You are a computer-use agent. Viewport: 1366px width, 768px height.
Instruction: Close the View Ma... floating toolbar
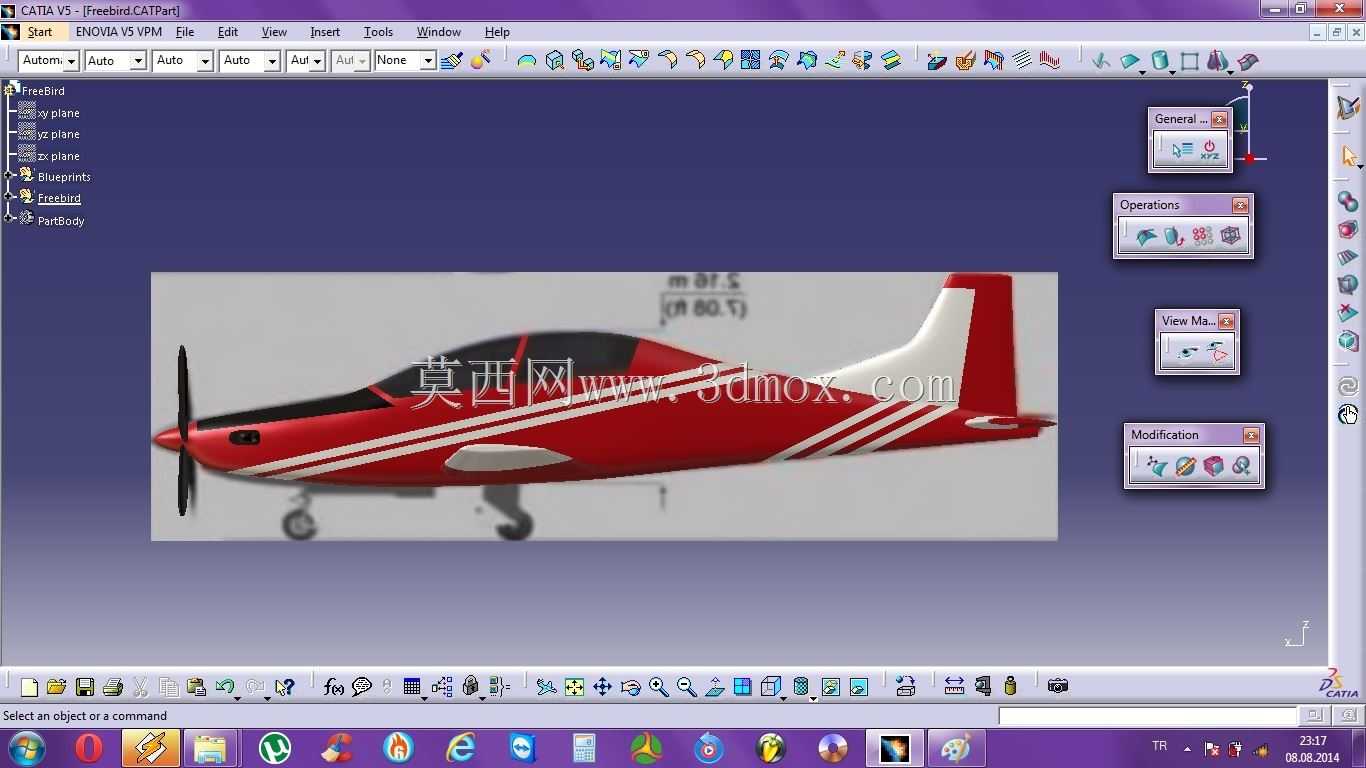(1226, 321)
